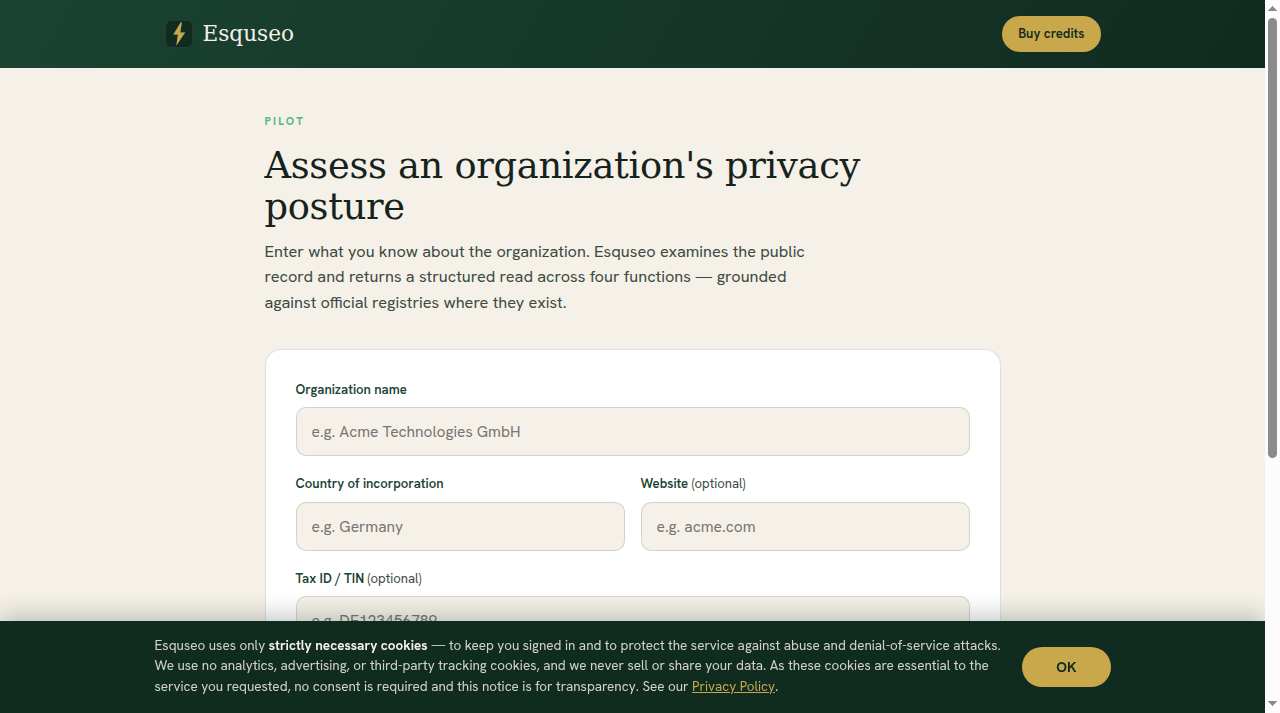1280x713 pixels.
Task: Click the green PILOT tag text
Action: (x=284, y=121)
